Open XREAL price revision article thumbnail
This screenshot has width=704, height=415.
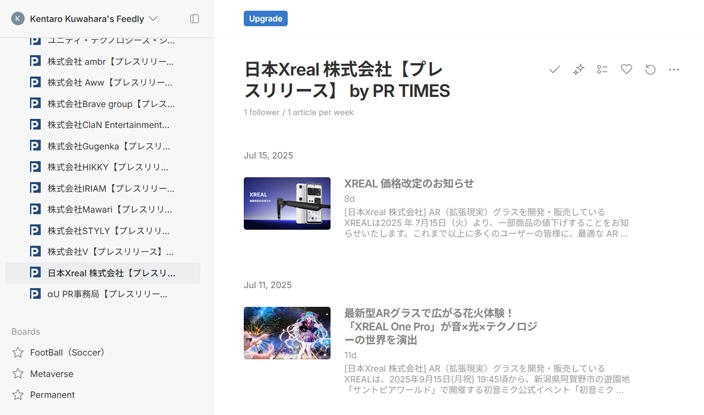pos(287,203)
